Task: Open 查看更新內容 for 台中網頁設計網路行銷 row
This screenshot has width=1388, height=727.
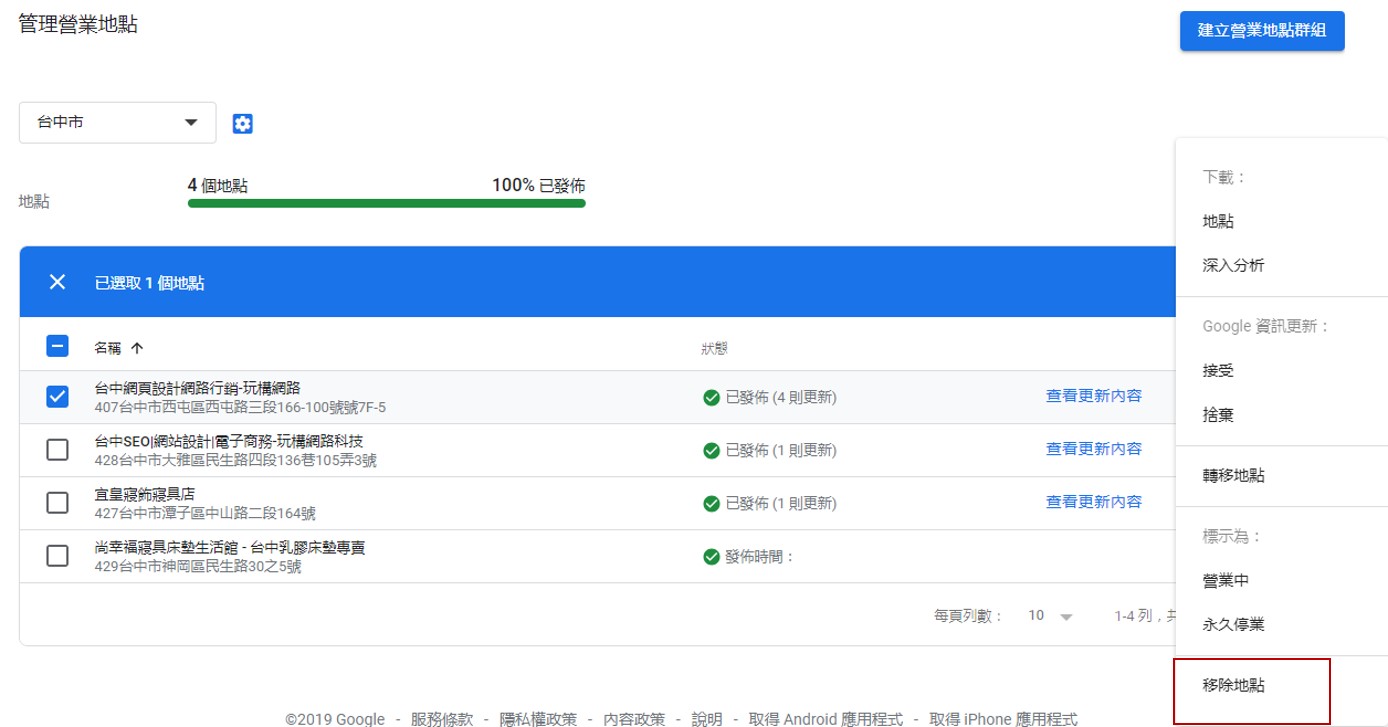Action: pos(1093,396)
